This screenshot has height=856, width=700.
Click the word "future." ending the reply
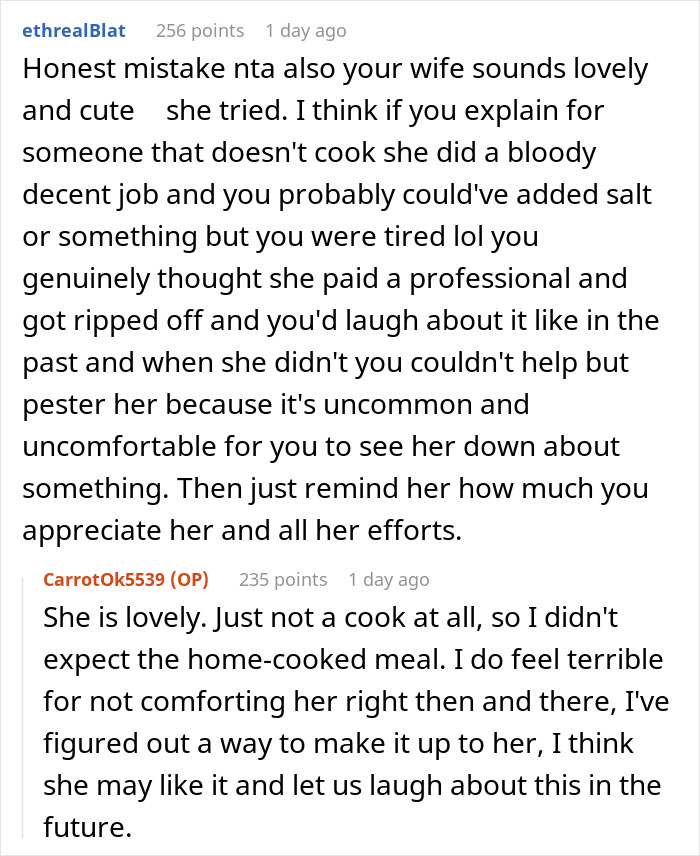88,827
